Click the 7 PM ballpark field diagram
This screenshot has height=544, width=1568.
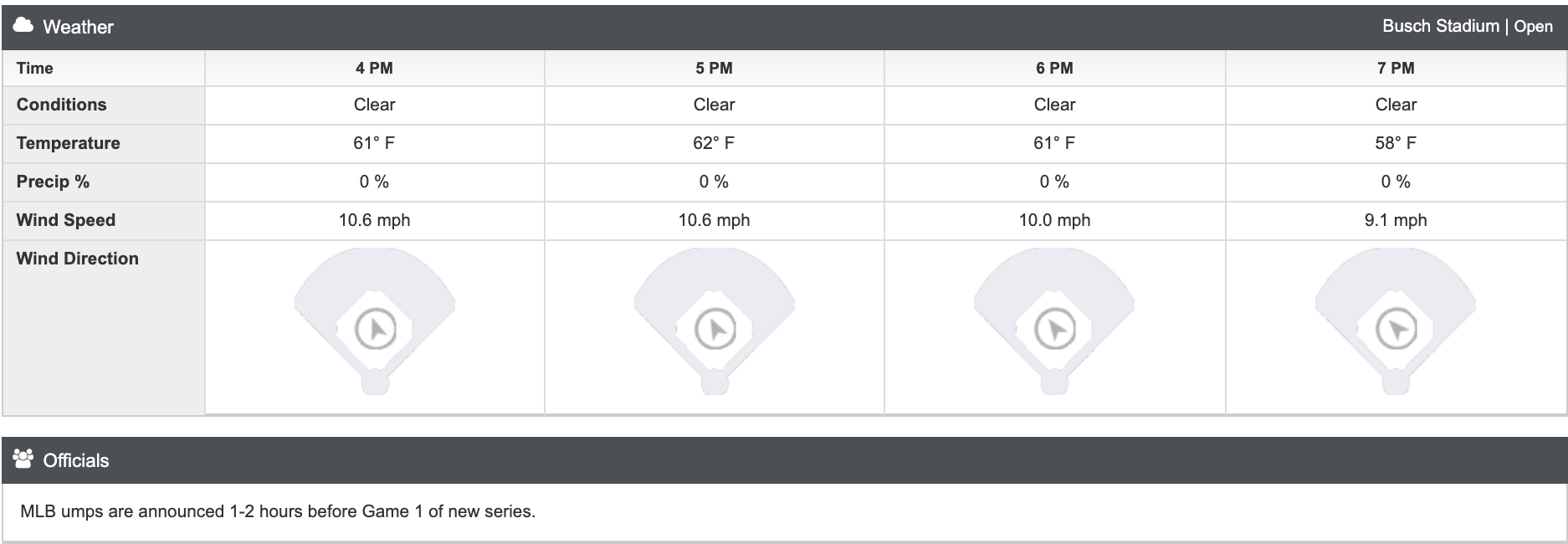point(1396,321)
